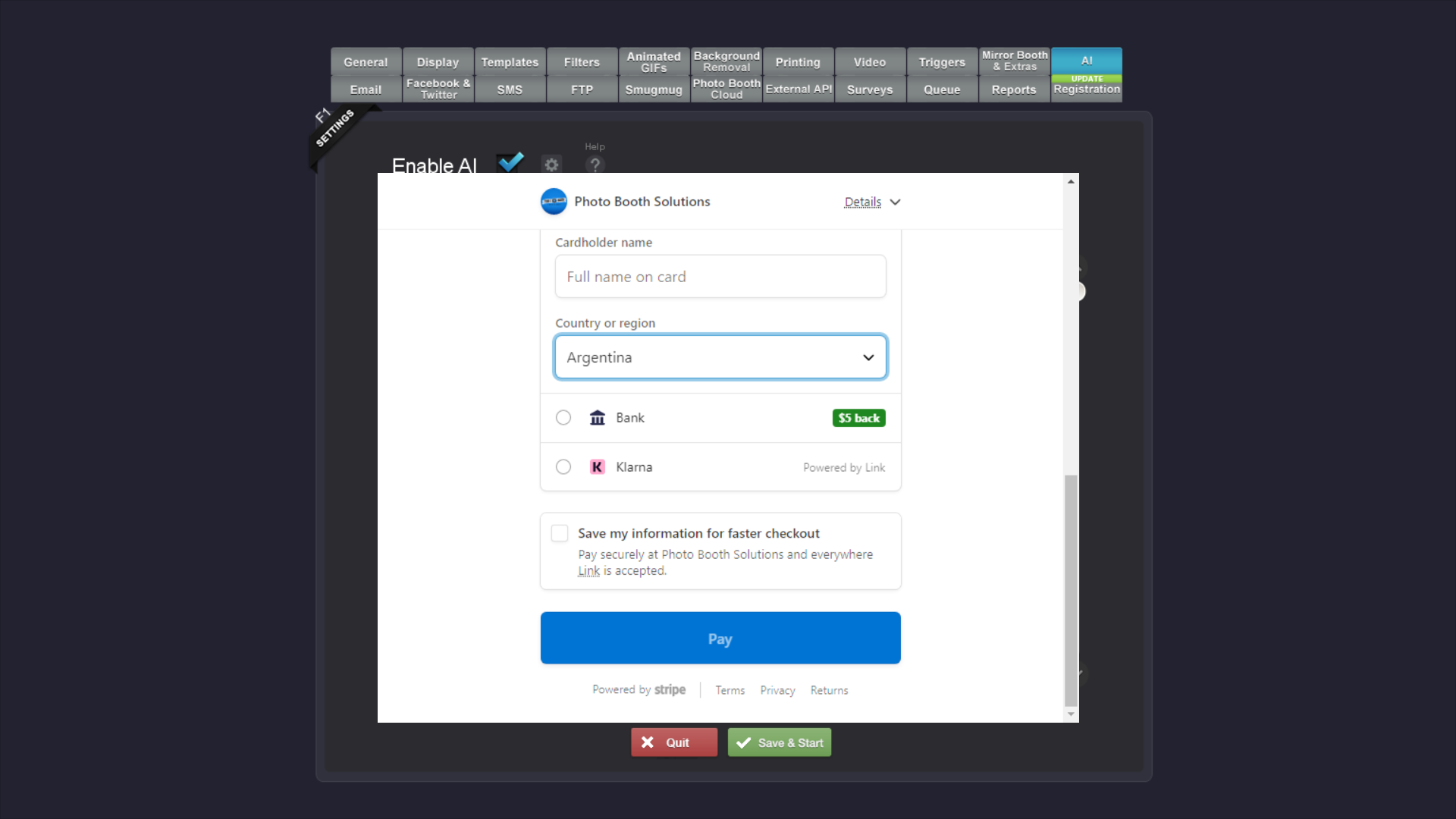Click the Cardholder name input field
This screenshot has height=819, width=1456.
(720, 277)
